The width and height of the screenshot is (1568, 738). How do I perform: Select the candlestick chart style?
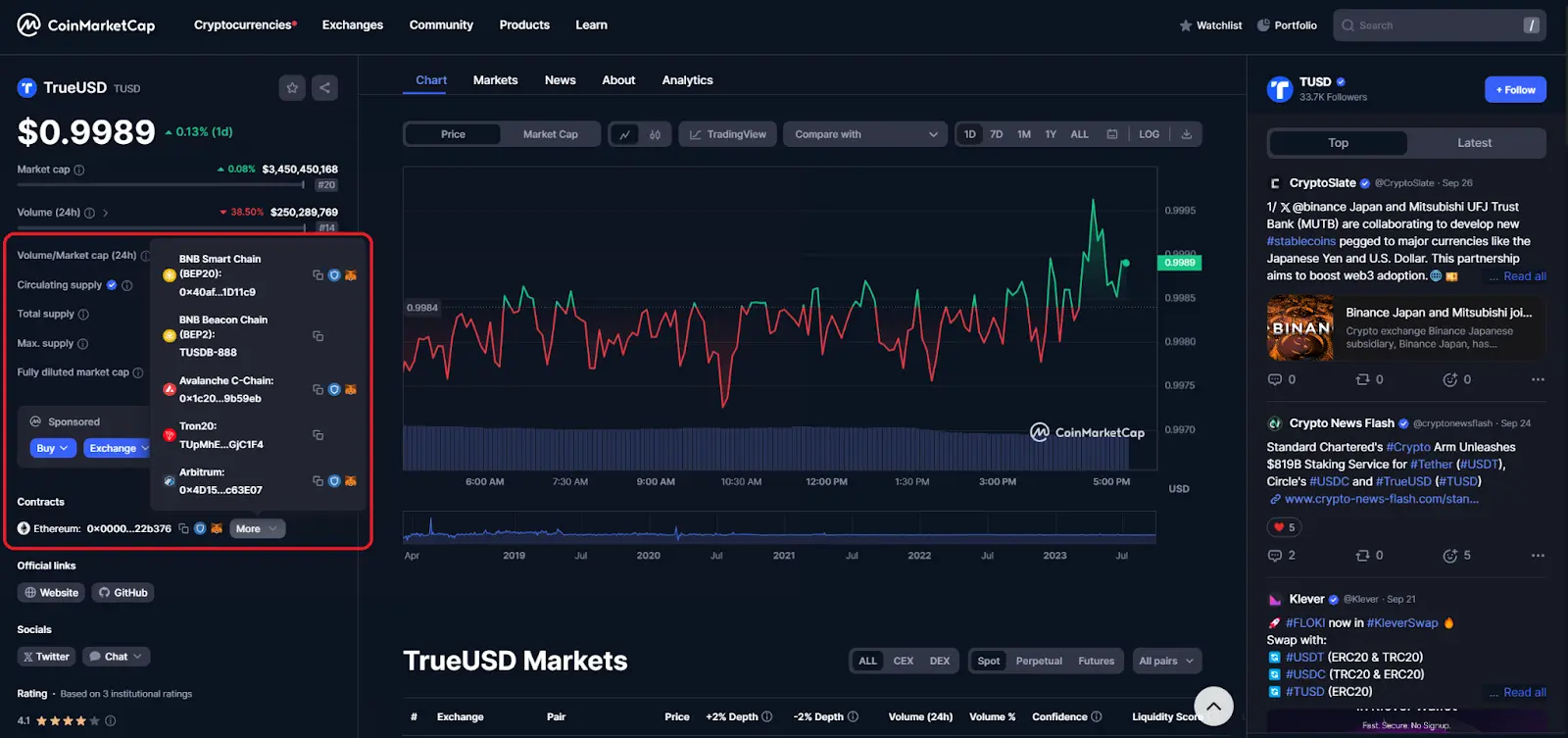(655, 134)
